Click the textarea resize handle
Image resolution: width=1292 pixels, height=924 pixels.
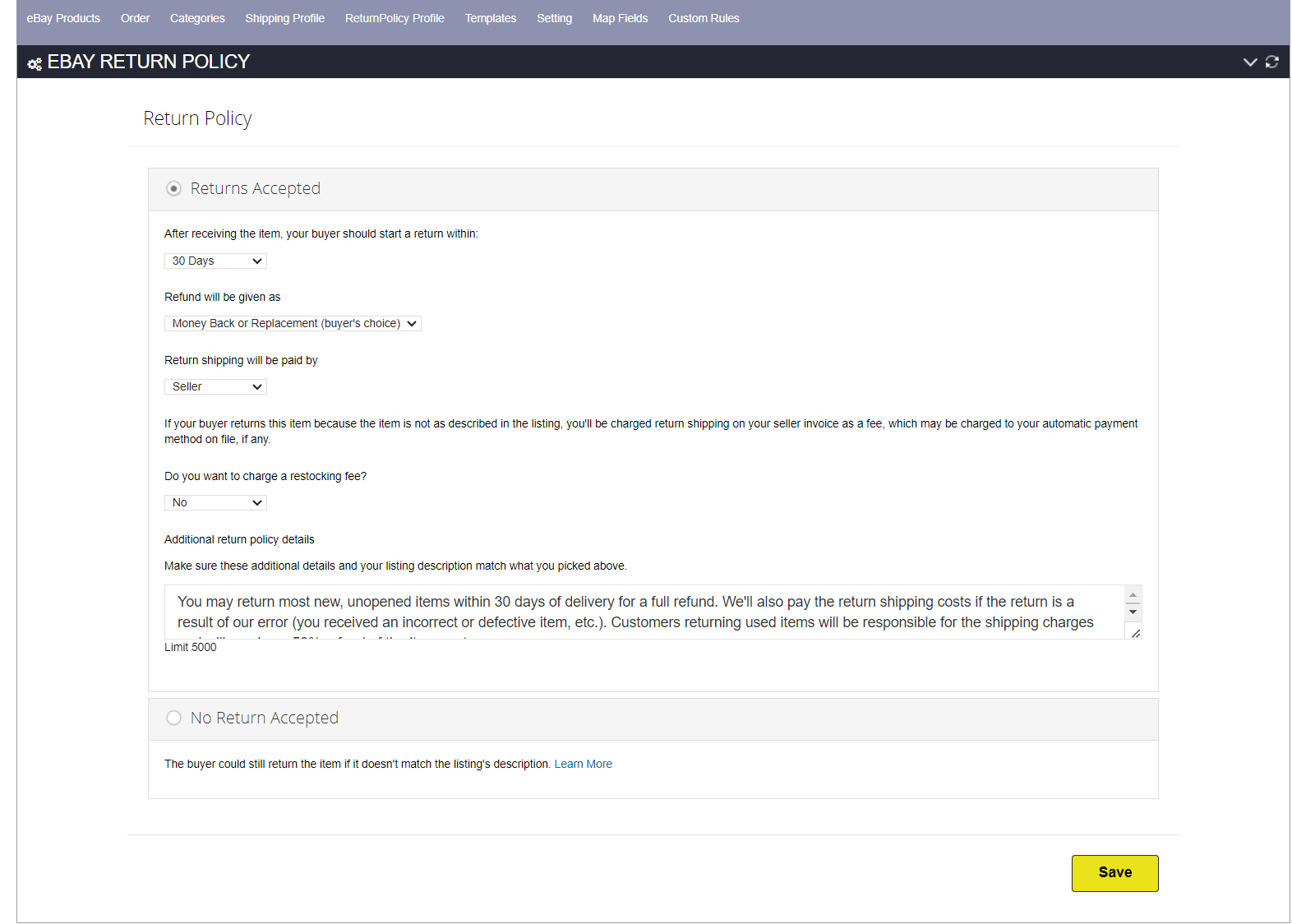click(x=1135, y=633)
